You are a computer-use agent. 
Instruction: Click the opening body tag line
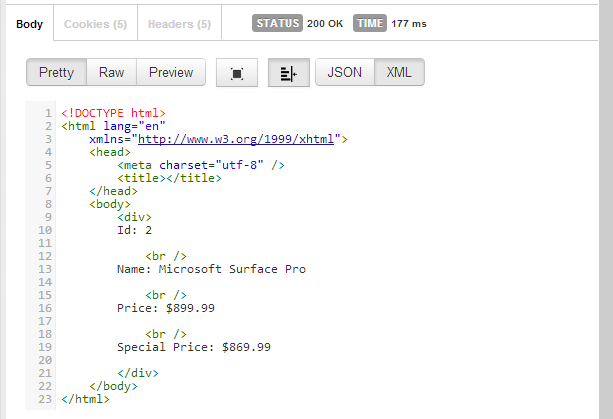point(110,204)
